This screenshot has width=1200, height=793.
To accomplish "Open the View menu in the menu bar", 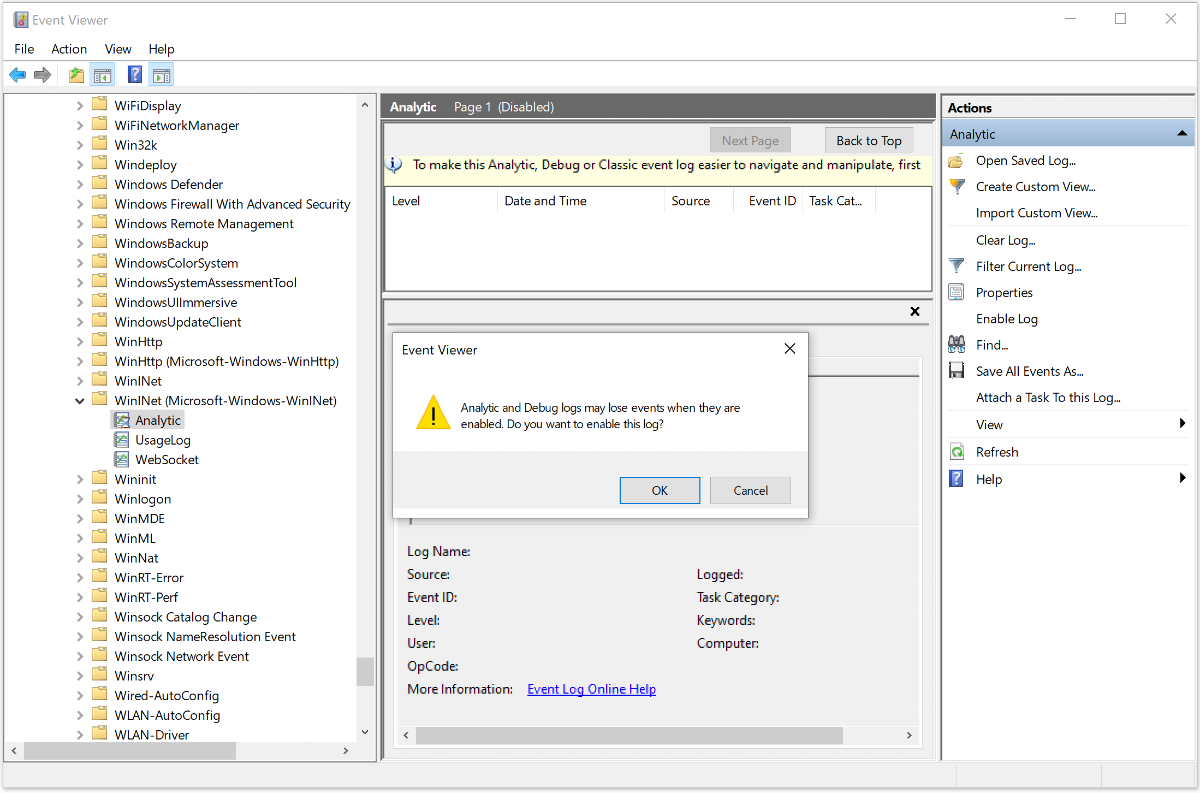I will coord(118,49).
